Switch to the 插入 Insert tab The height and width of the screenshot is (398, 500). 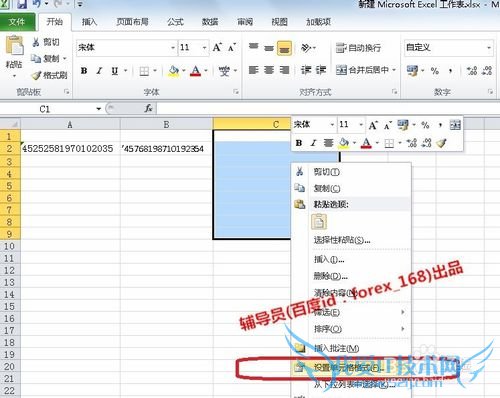pyautogui.click(x=89, y=22)
